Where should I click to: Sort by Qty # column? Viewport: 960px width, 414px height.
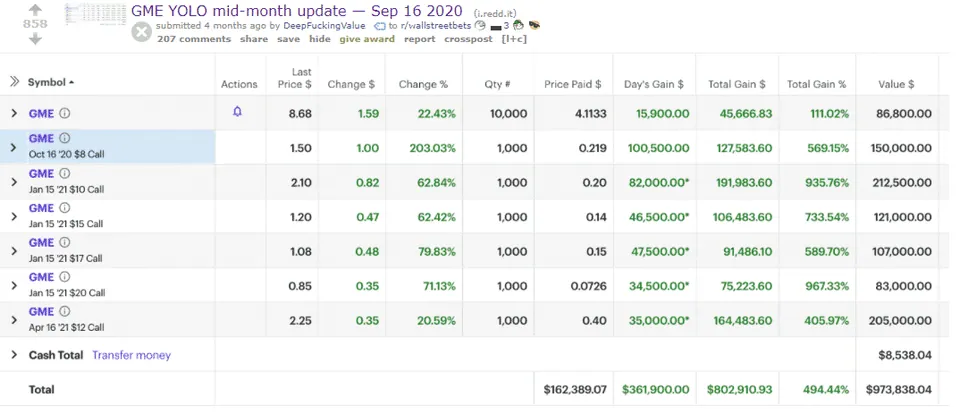coord(498,85)
